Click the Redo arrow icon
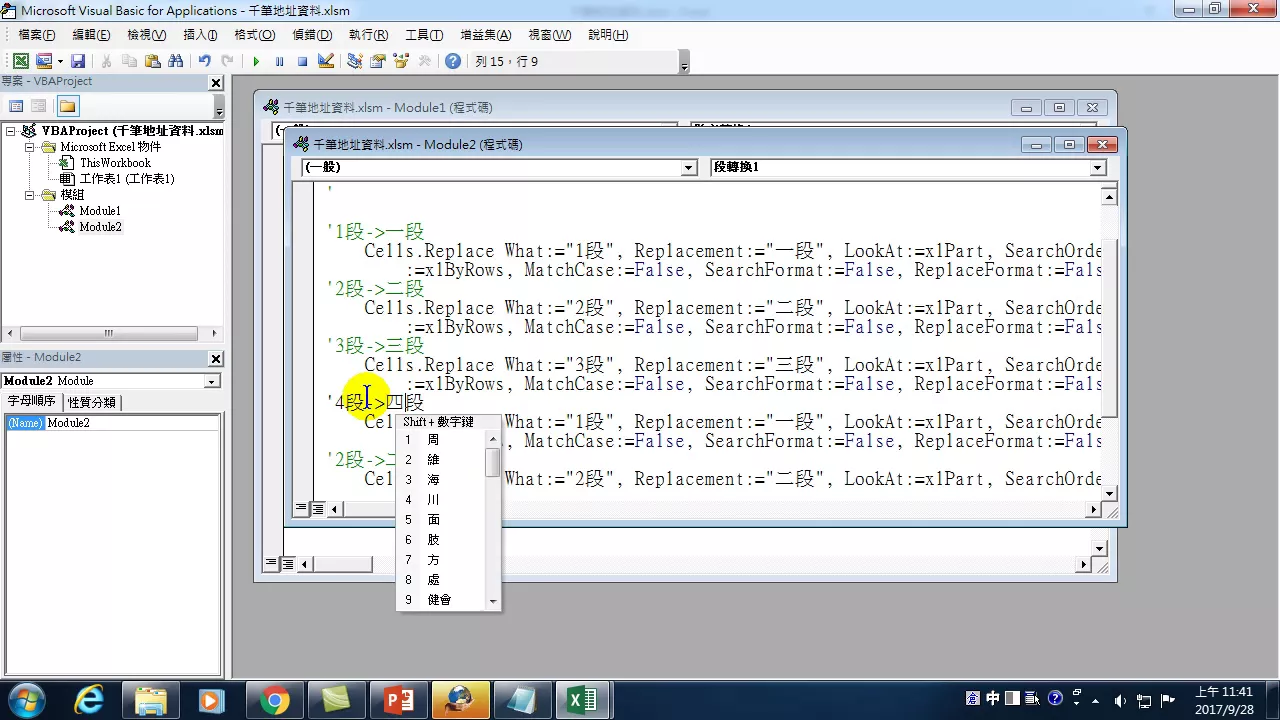 [228, 61]
